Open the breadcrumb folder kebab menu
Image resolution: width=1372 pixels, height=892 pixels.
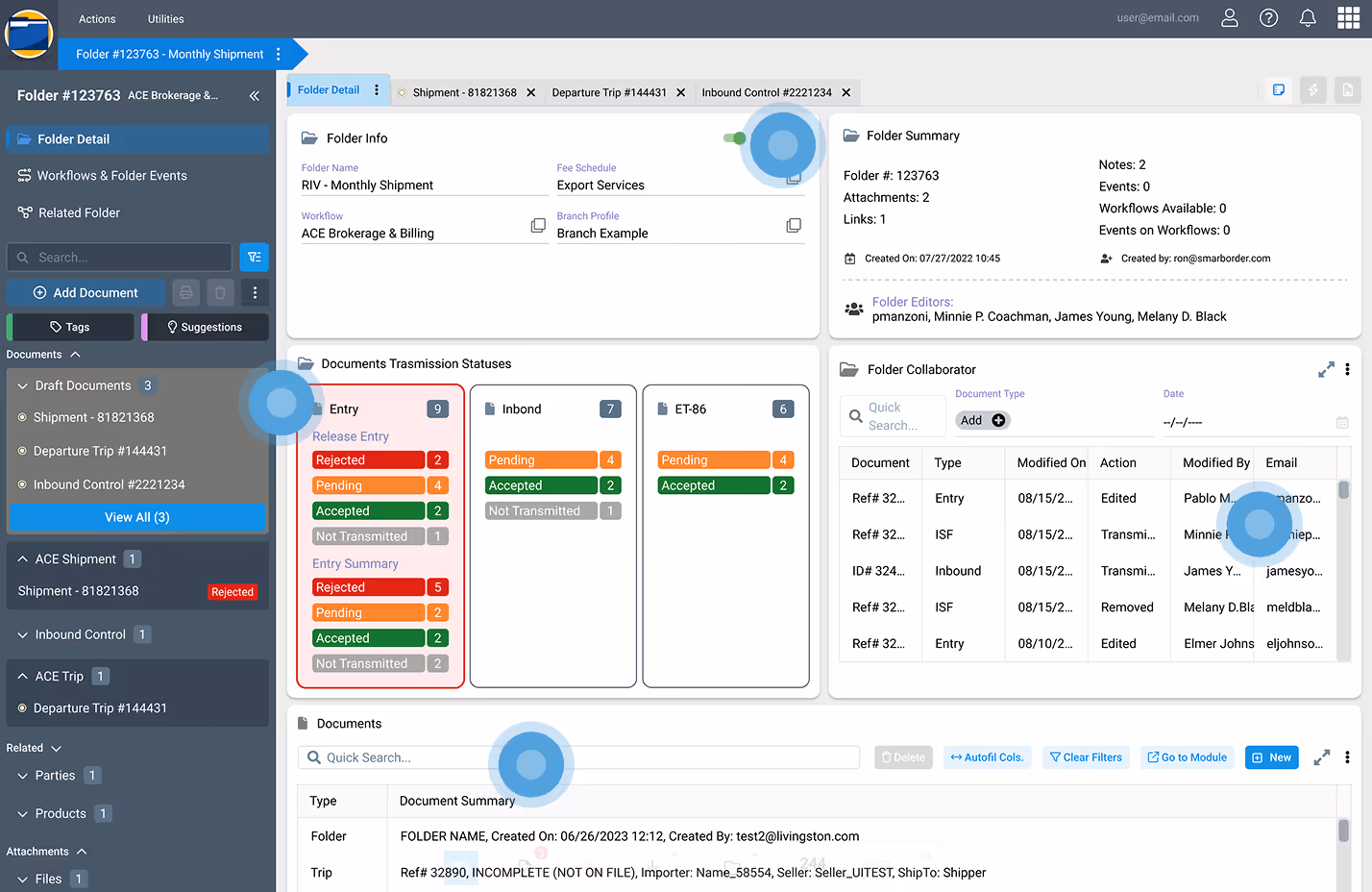279,55
